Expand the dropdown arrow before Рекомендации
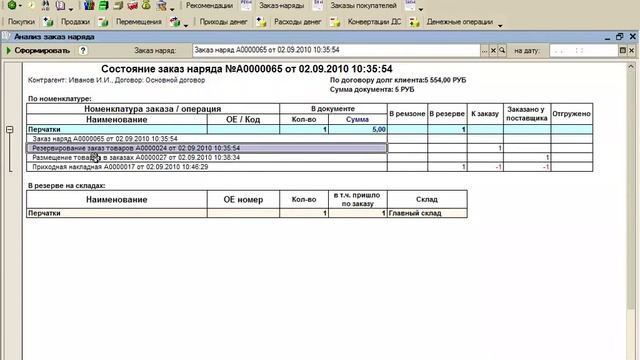Viewport: 640px width, 360px height. tap(172, 9)
